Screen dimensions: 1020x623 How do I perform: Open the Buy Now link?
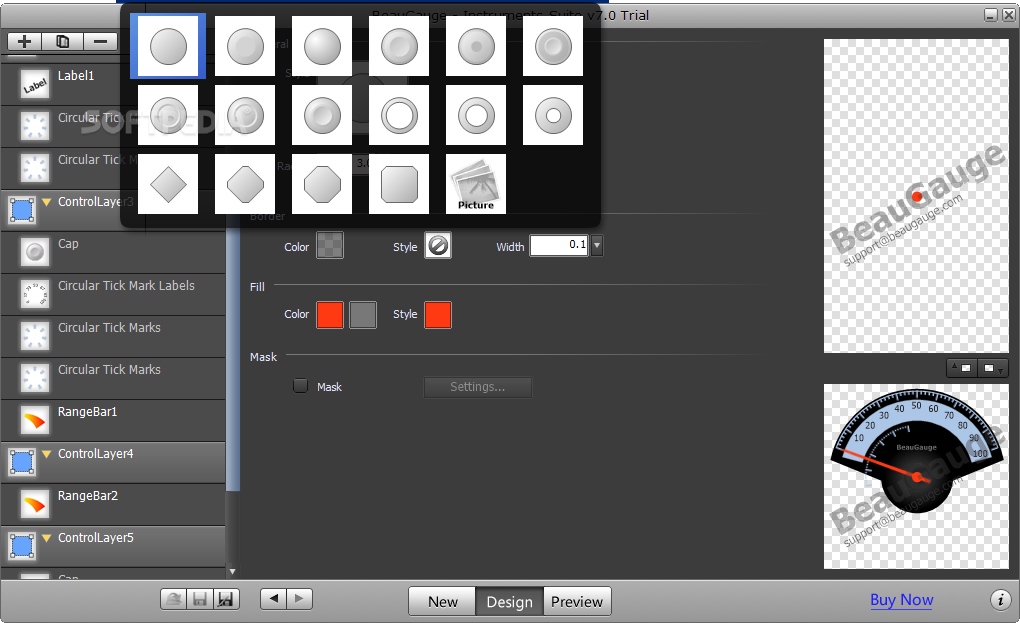click(902, 600)
